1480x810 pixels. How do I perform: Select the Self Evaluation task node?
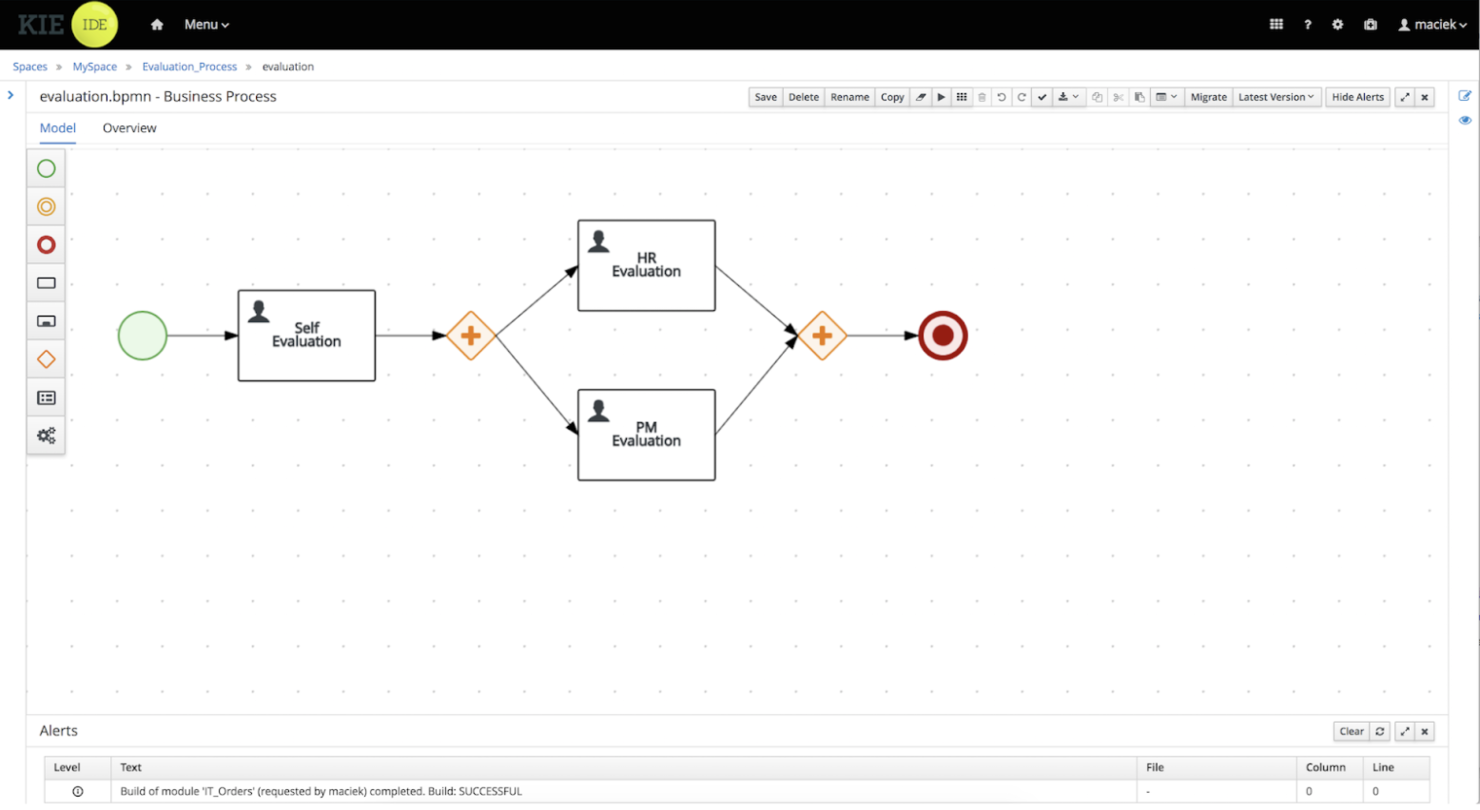coord(306,336)
